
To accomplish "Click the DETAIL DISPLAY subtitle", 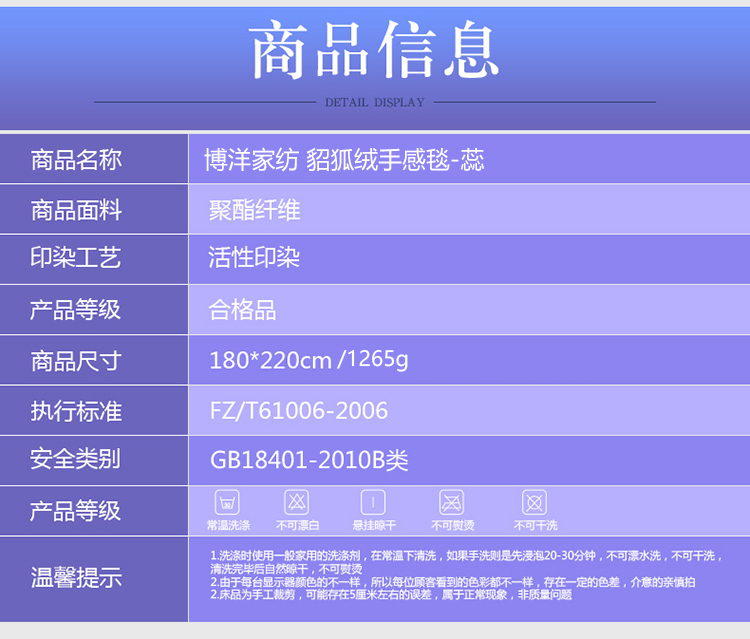I will coord(375,102).
